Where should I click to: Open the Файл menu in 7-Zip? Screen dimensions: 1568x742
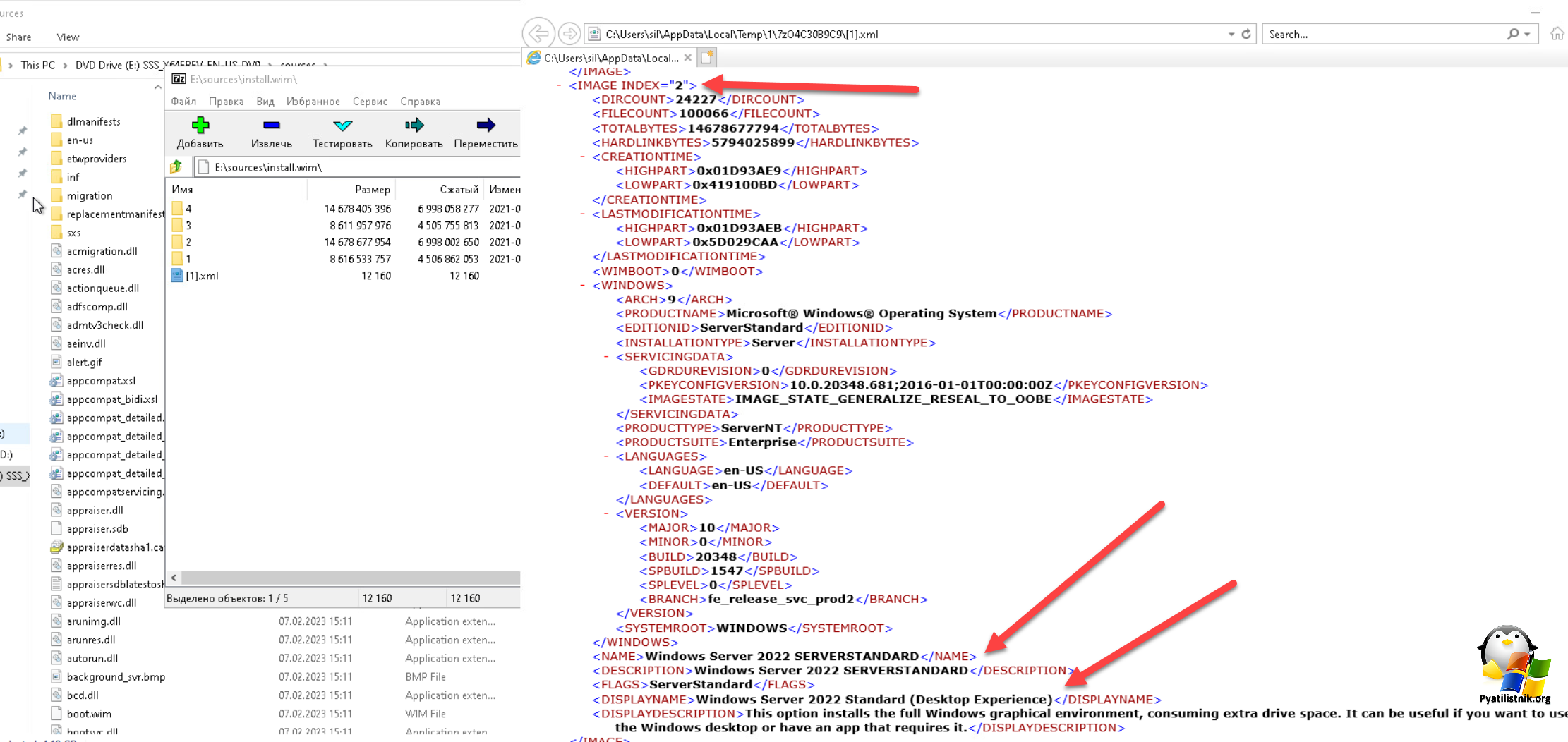[x=183, y=101]
